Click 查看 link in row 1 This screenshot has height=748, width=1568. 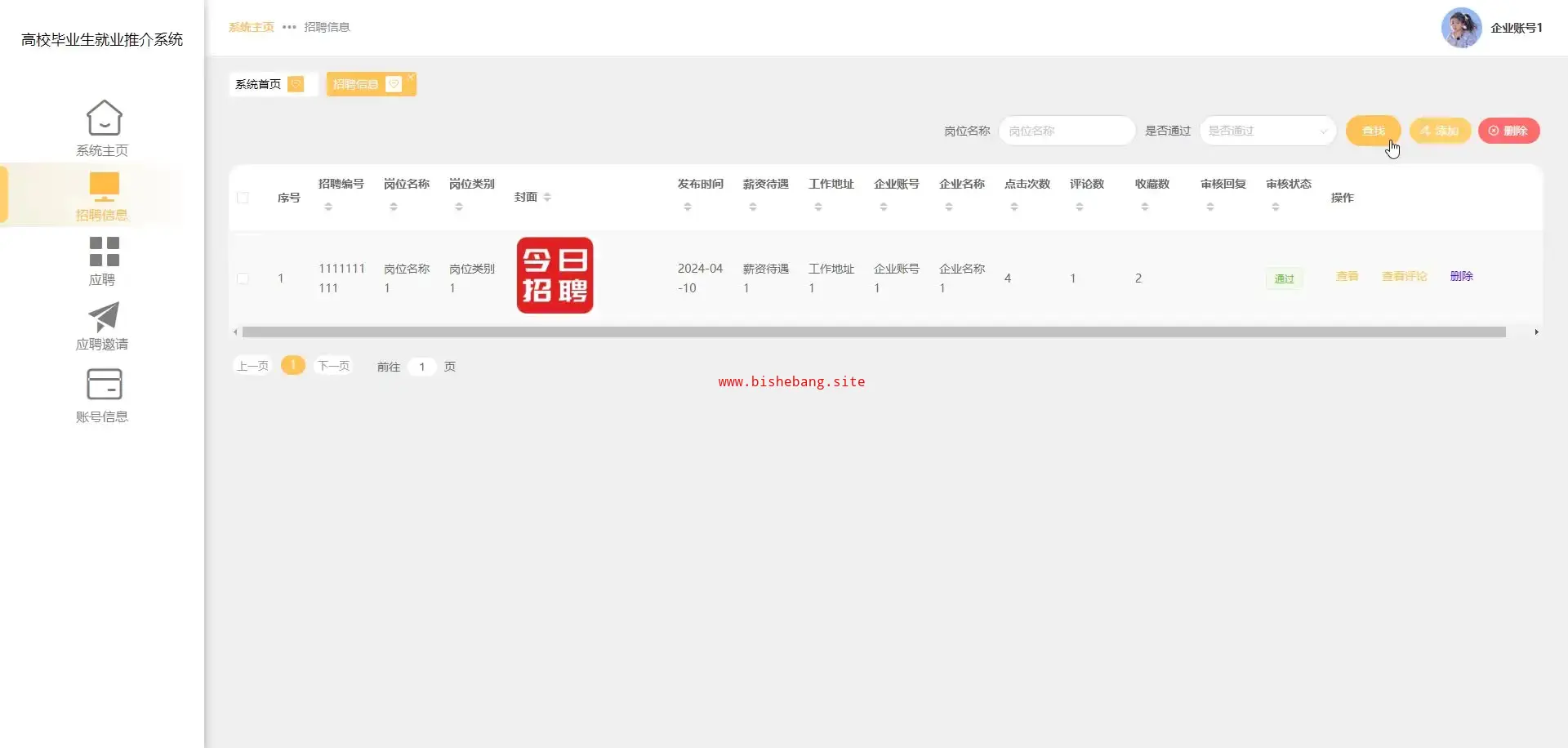(x=1347, y=277)
